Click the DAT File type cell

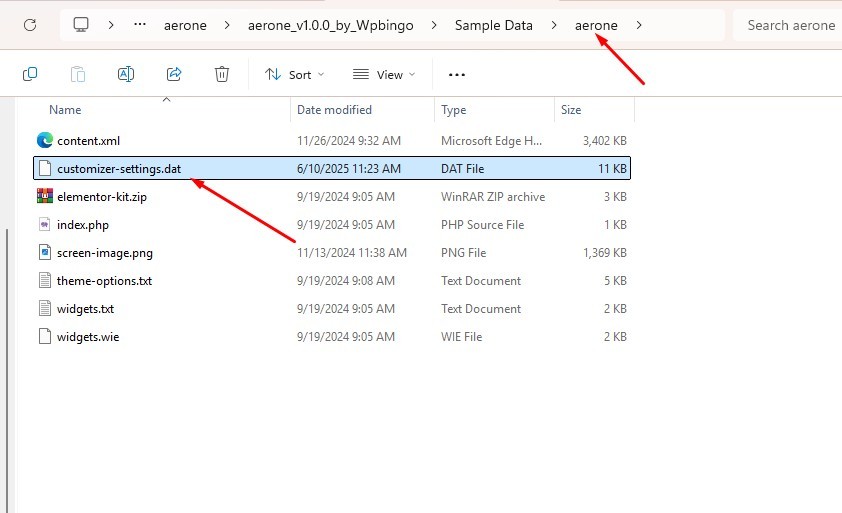click(462, 169)
